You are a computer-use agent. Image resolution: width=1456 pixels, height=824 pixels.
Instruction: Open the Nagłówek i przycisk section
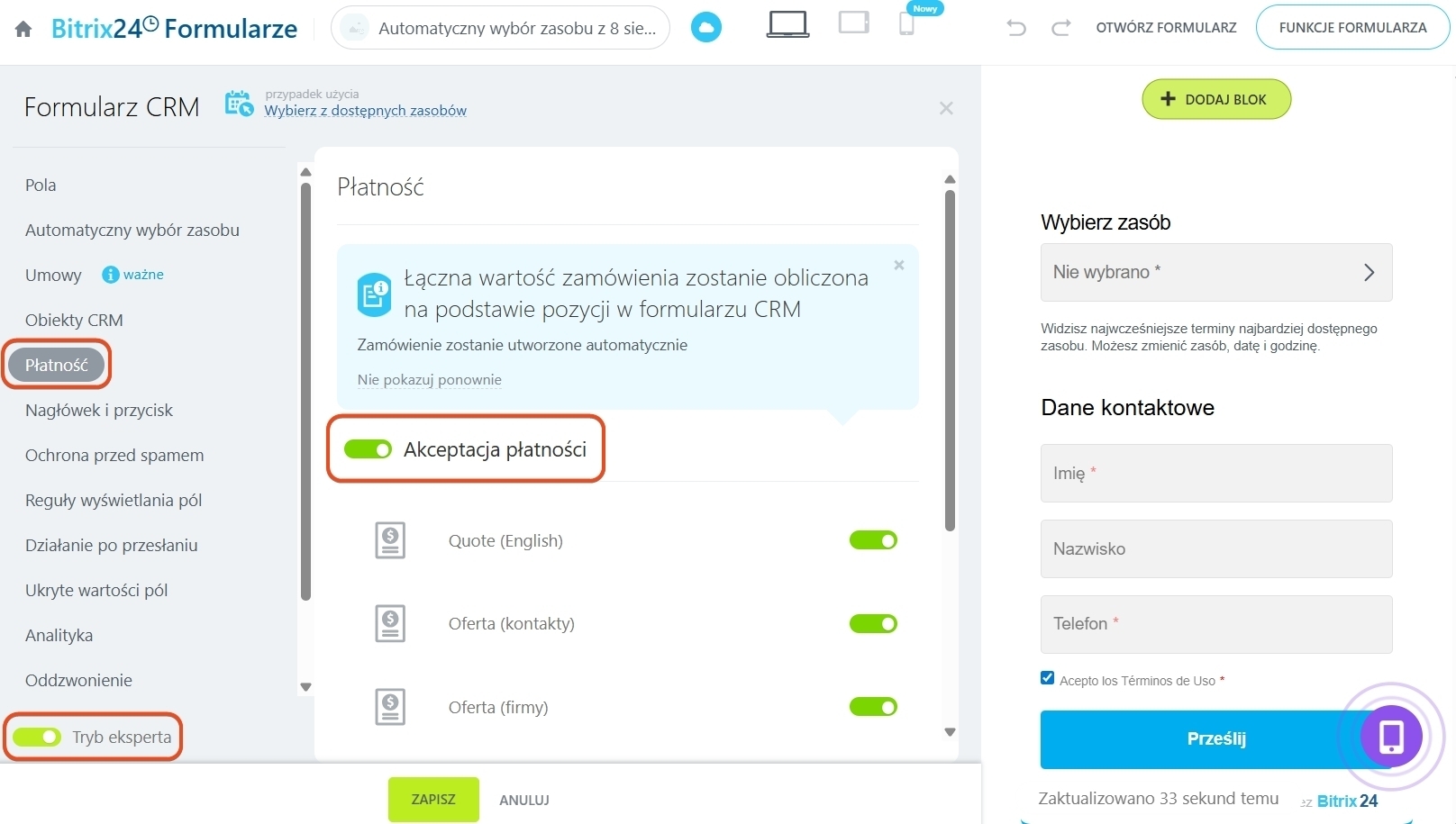(x=99, y=410)
